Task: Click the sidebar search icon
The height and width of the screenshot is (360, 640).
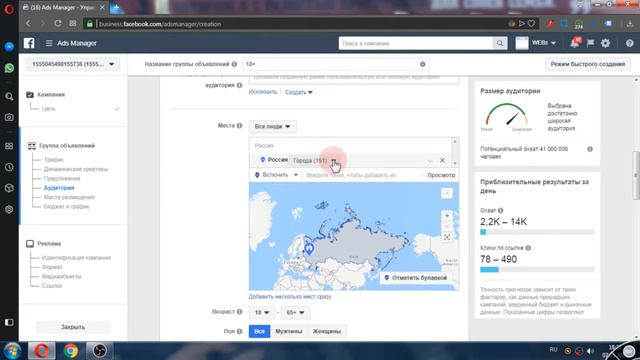Action: pos(9,97)
